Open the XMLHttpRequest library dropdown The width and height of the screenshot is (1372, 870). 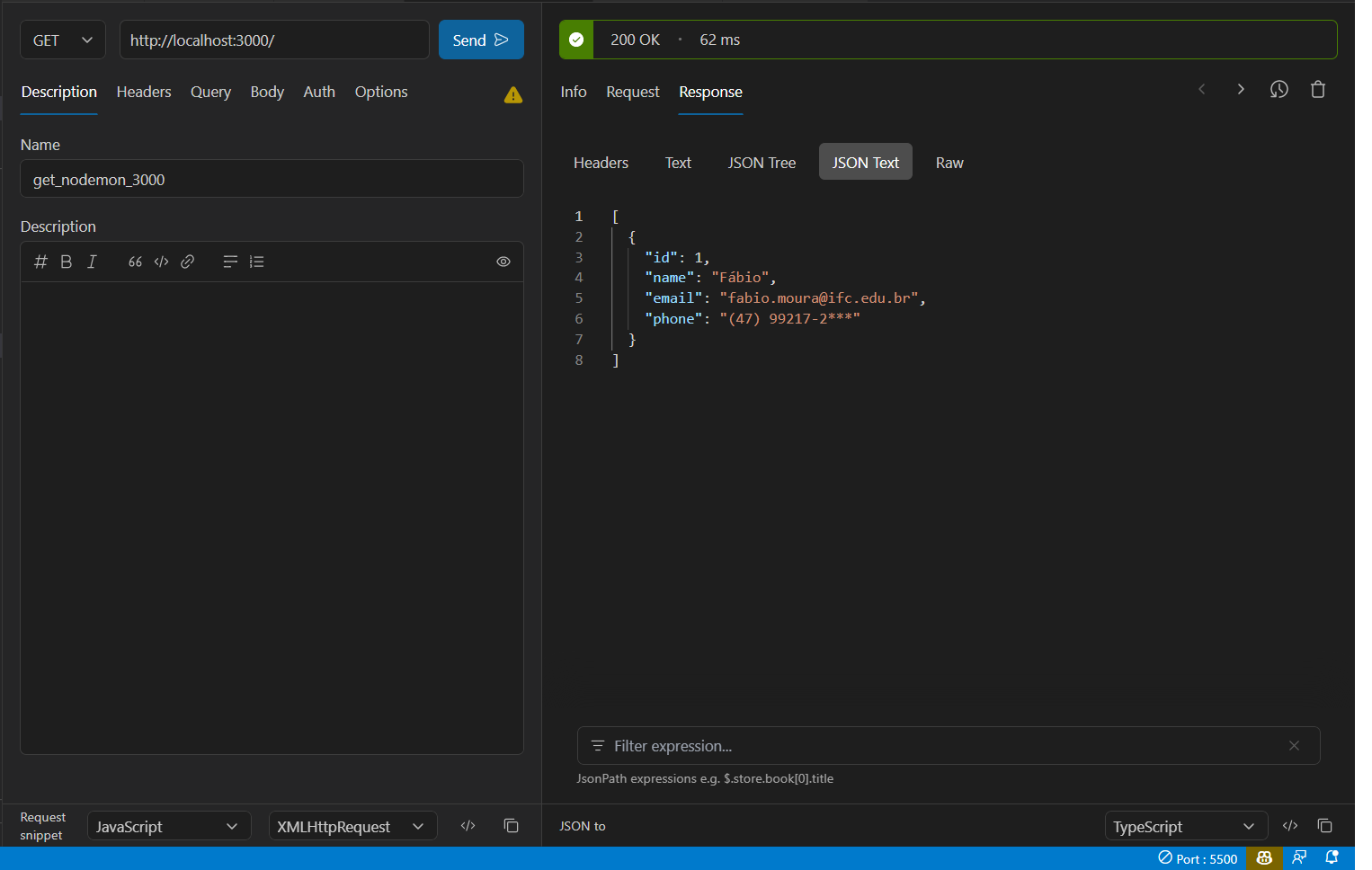tap(352, 826)
